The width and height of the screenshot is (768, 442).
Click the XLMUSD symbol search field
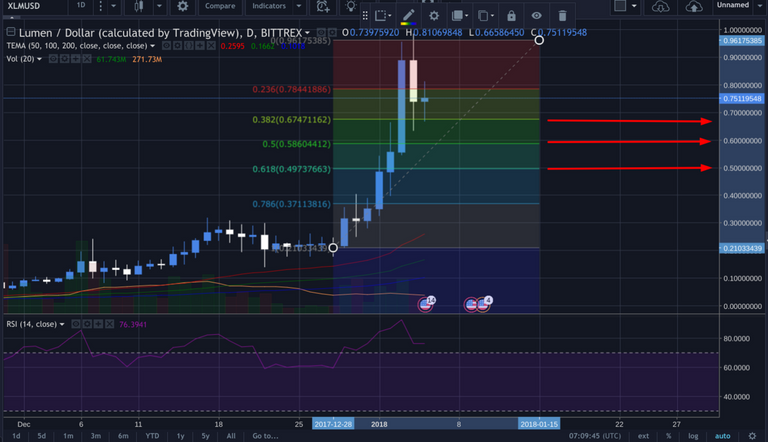34,6
